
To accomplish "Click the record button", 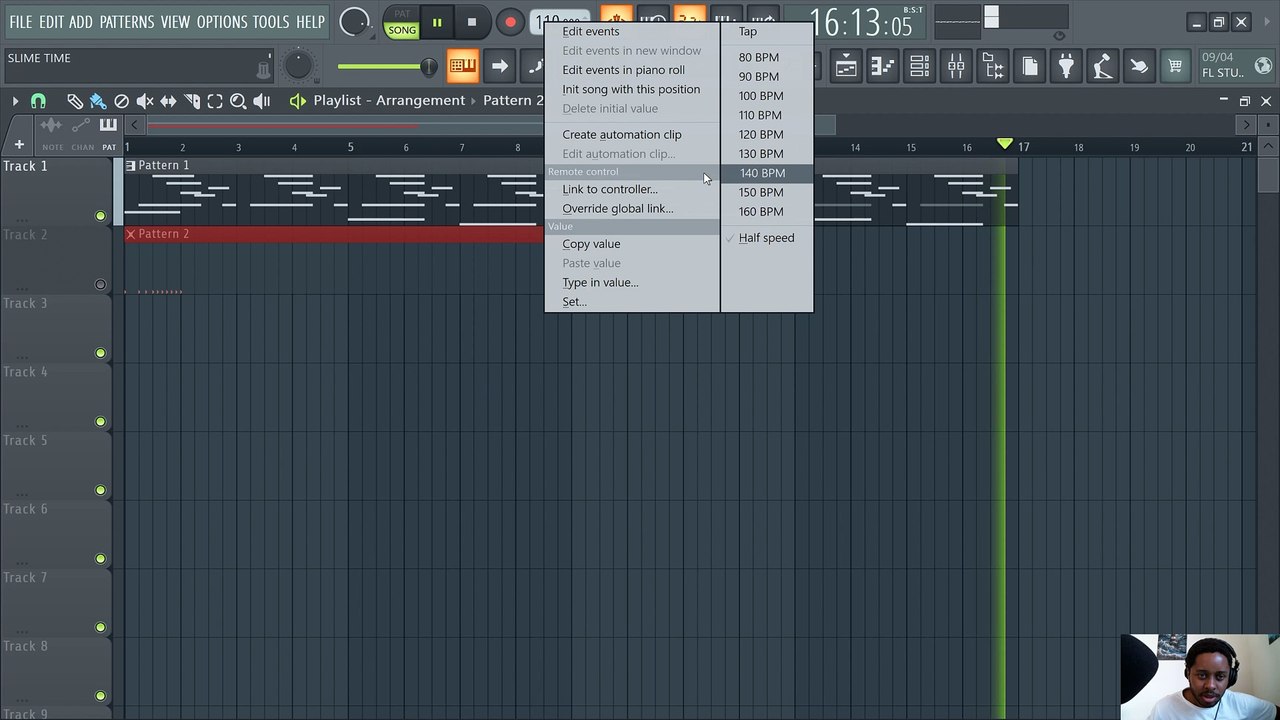I will click(510, 22).
